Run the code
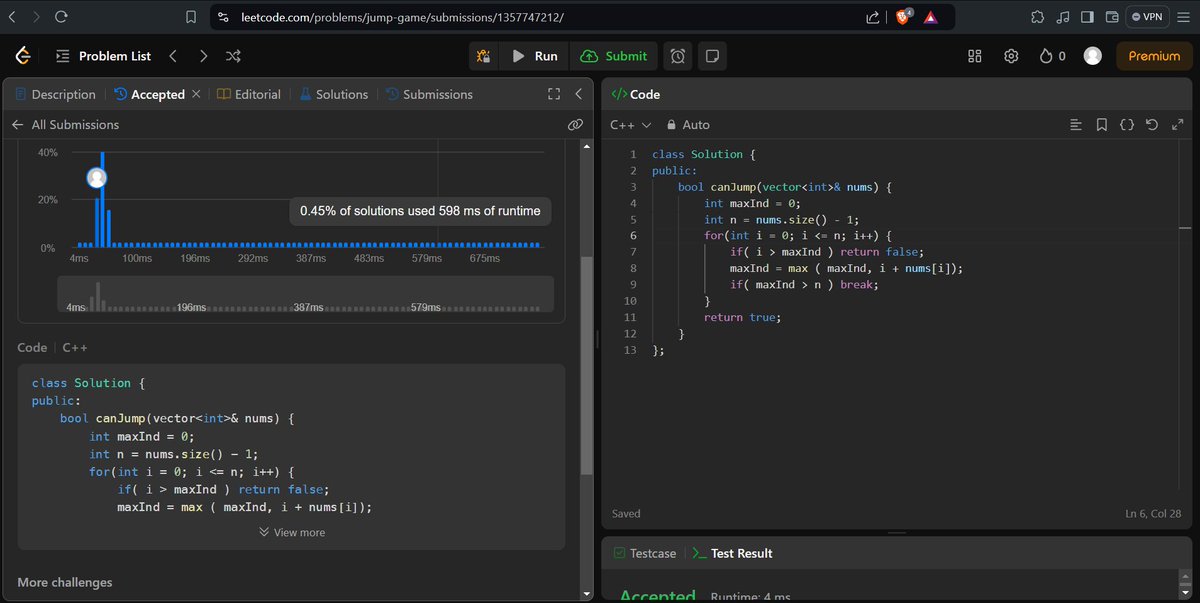This screenshot has width=1200, height=603. (x=535, y=56)
